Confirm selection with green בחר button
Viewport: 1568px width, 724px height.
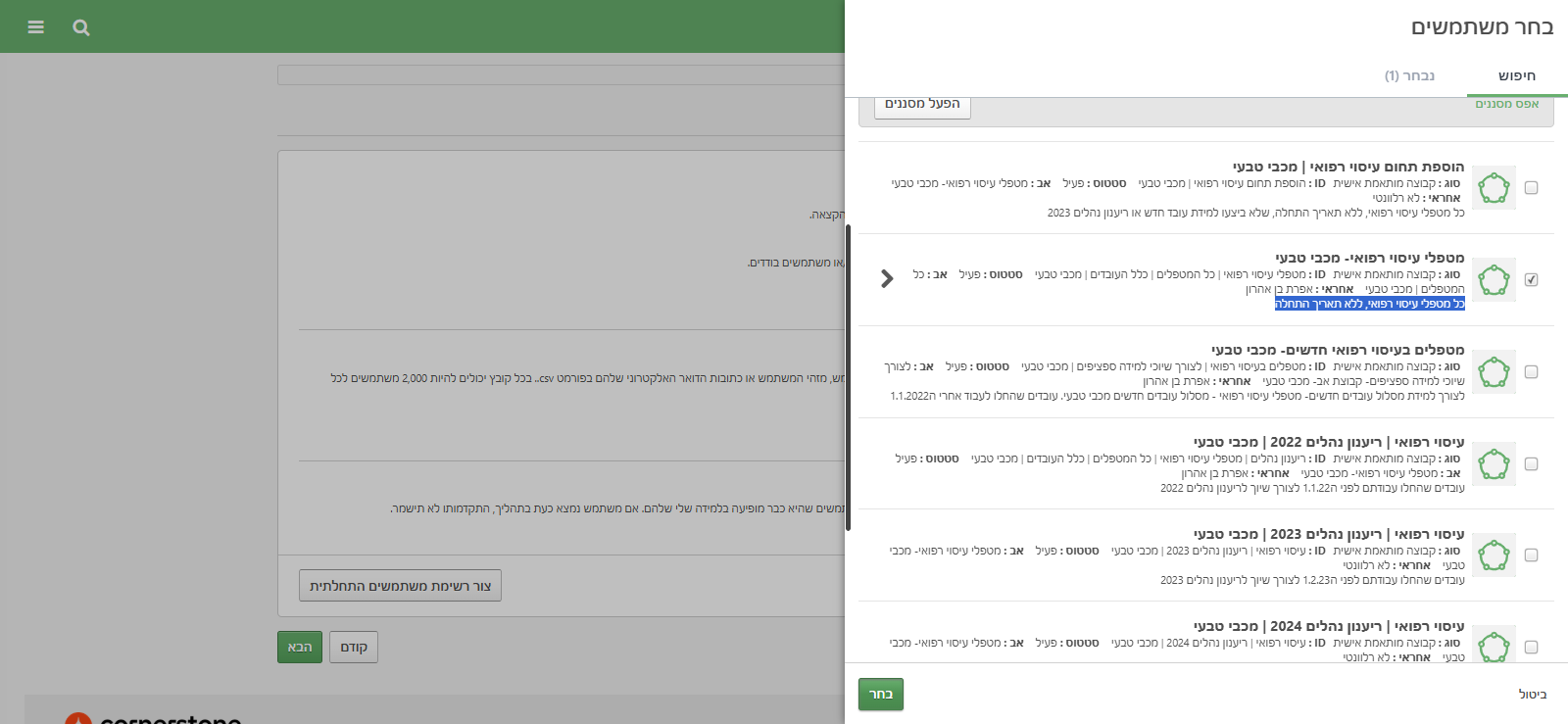881,694
